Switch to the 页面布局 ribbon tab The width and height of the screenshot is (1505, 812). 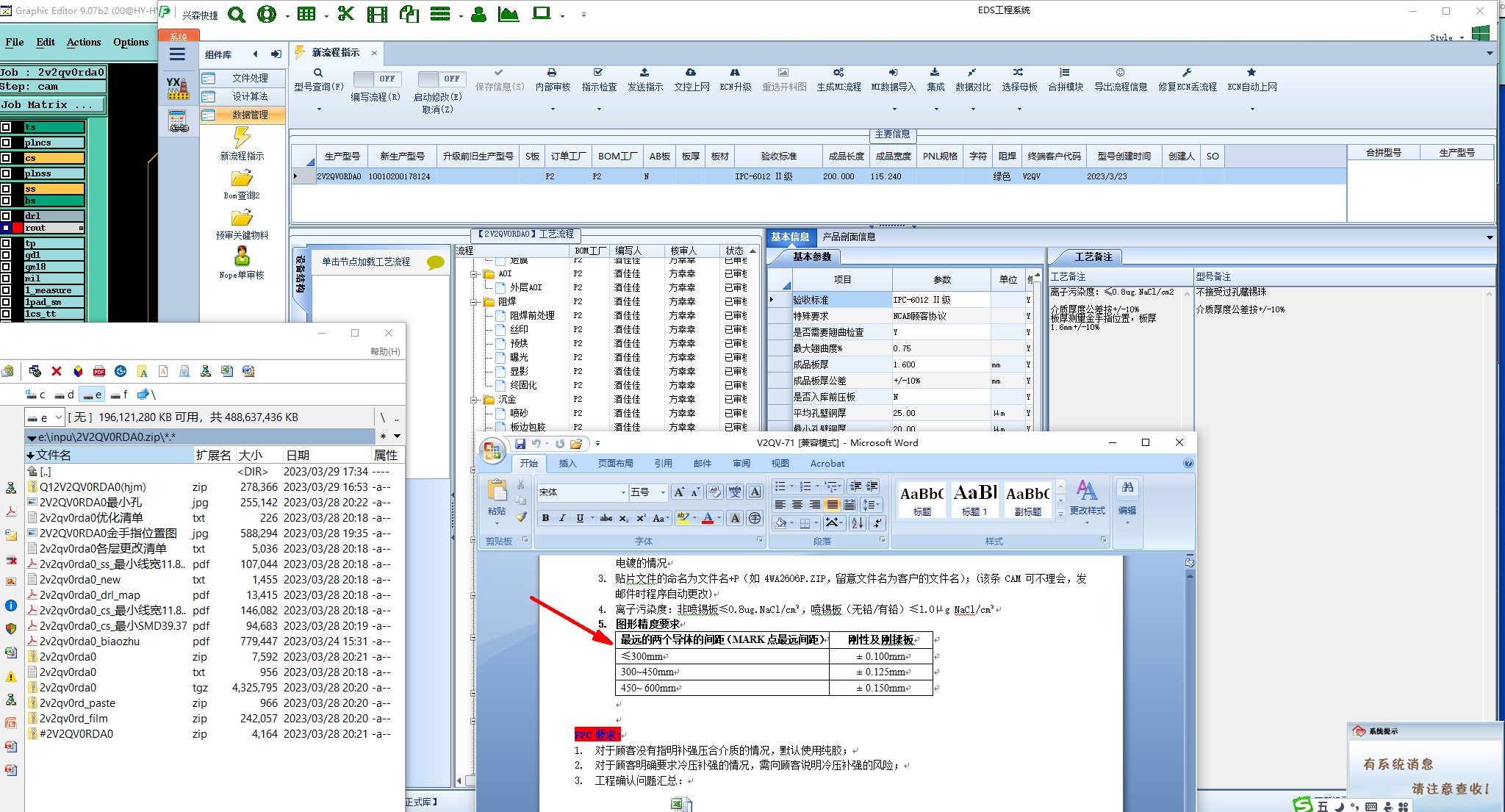(x=615, y=463)
